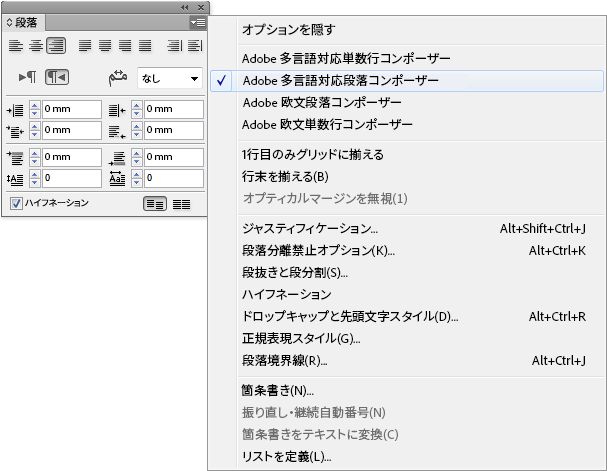Focus the drop cap lines field

click(72, 178)
